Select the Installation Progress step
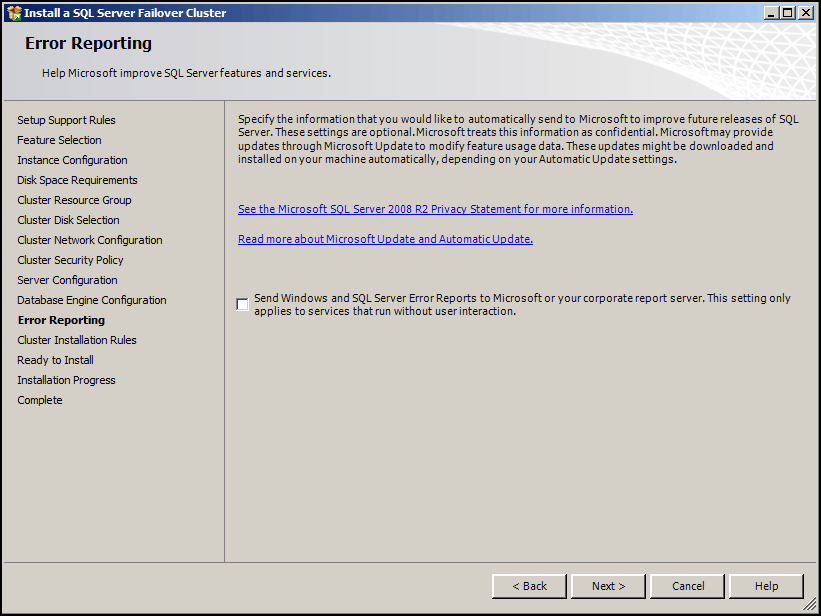821x616 pixels. click(x=66, y=380)
